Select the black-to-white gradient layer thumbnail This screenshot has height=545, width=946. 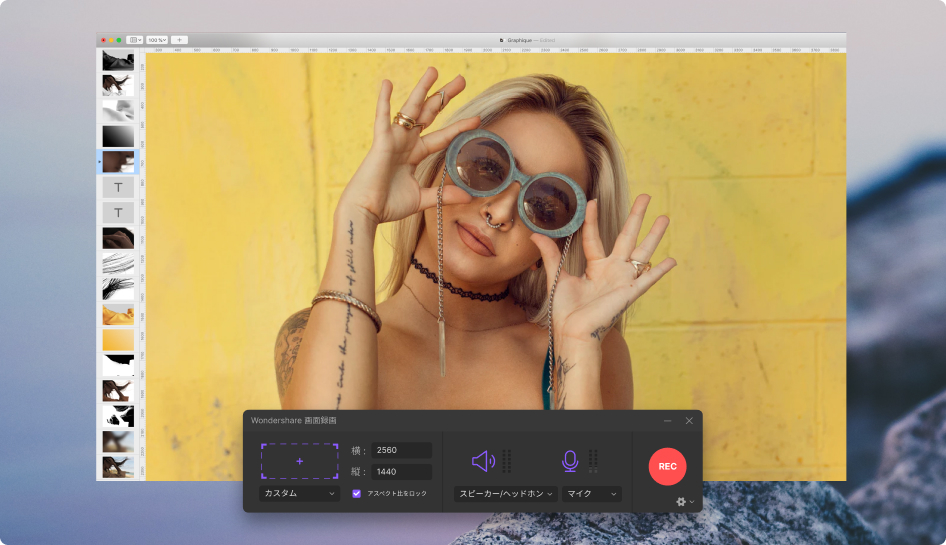click(118, 136)
